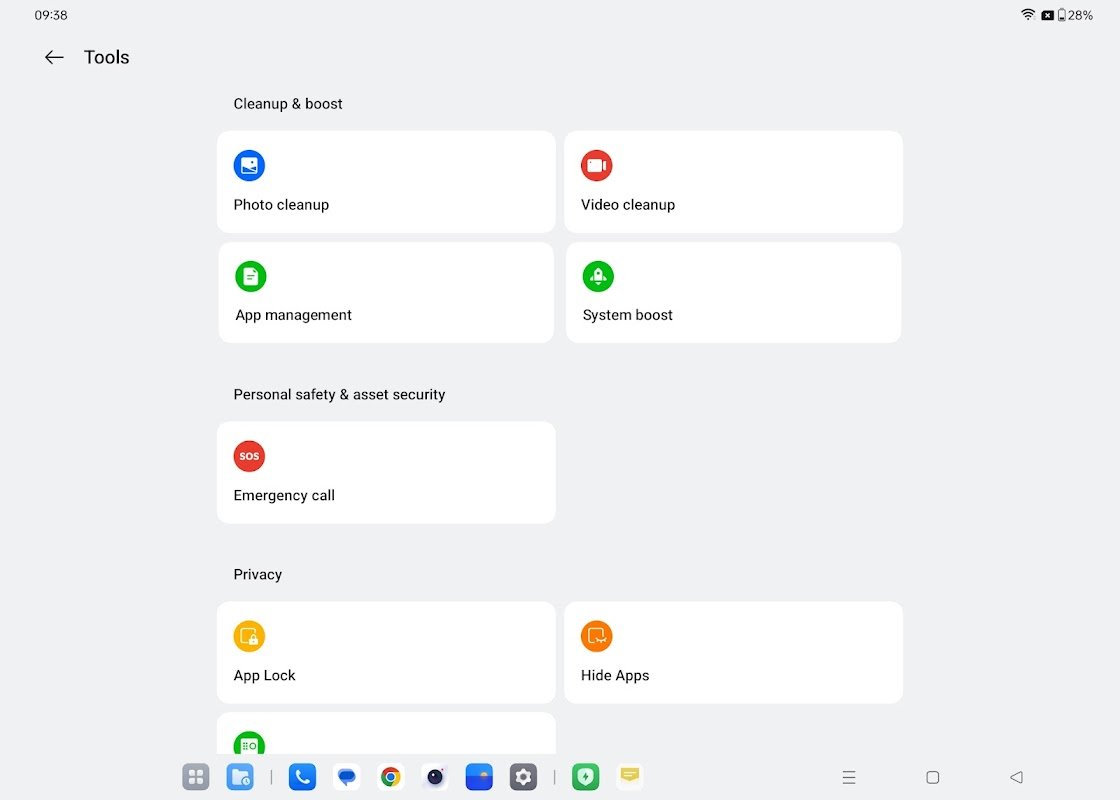Screen dimensions: 1120x800
Task: Open the yellow Notes app from taskbar
Action: click(x=629, y=776)
